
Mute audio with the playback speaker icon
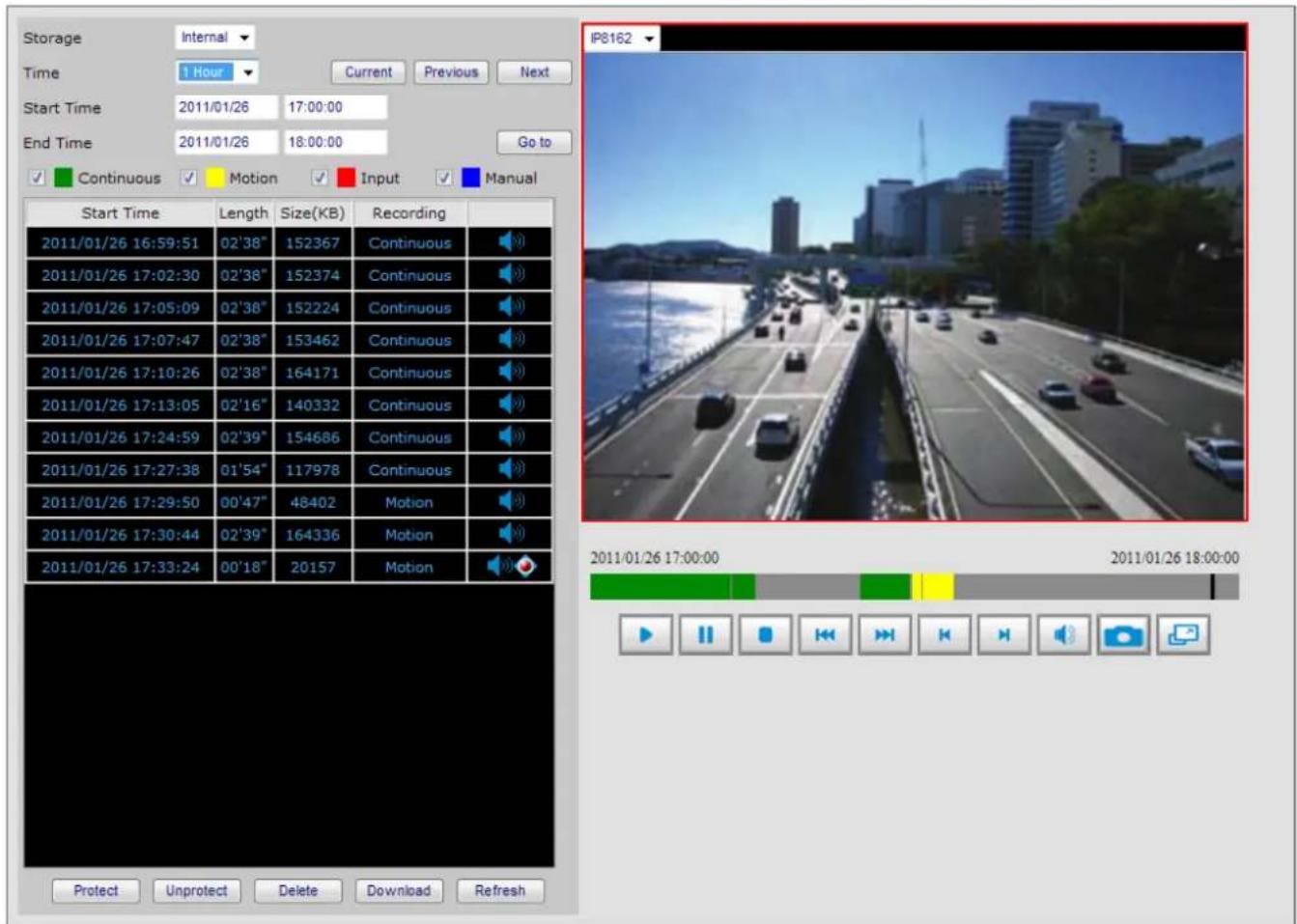click(1064, 635)
